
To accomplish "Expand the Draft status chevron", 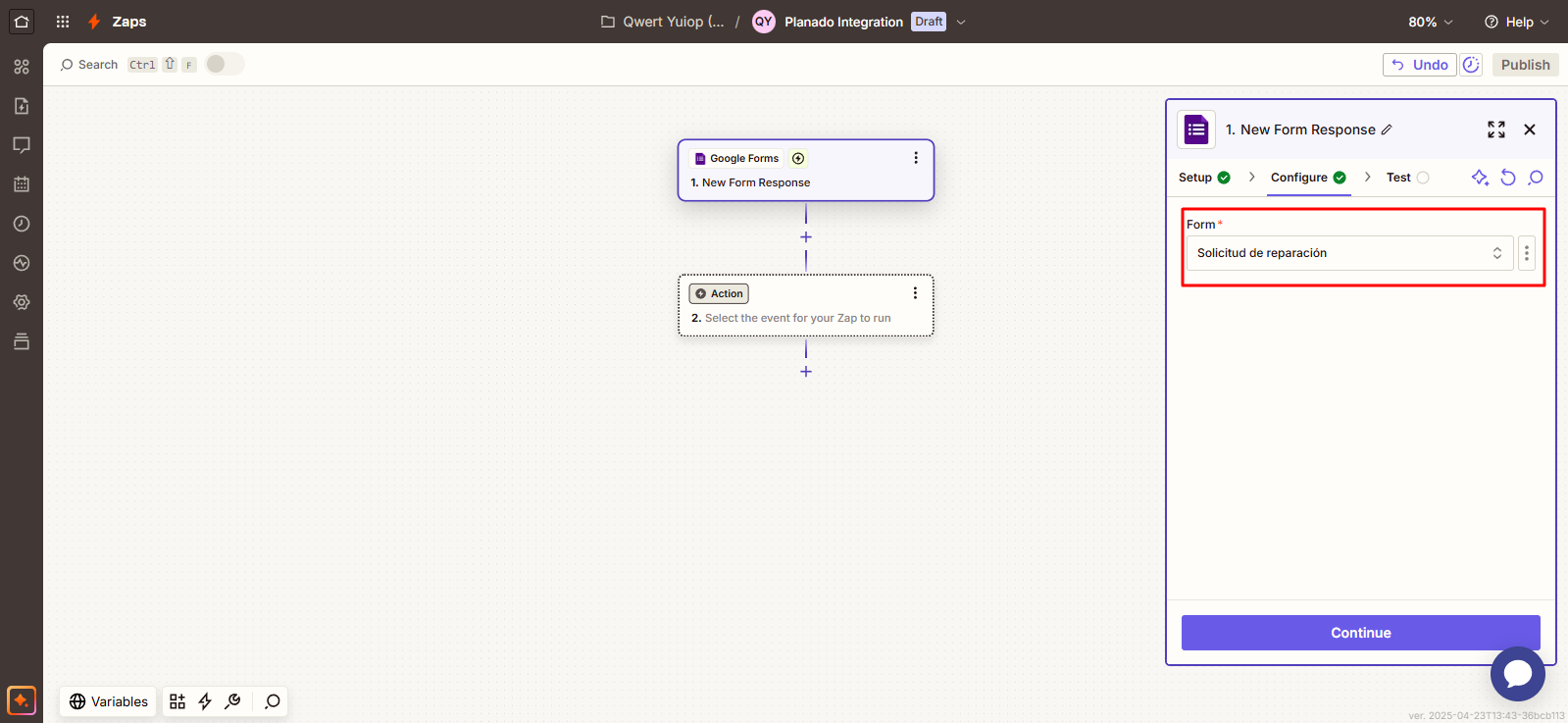I will coord(961,22).
